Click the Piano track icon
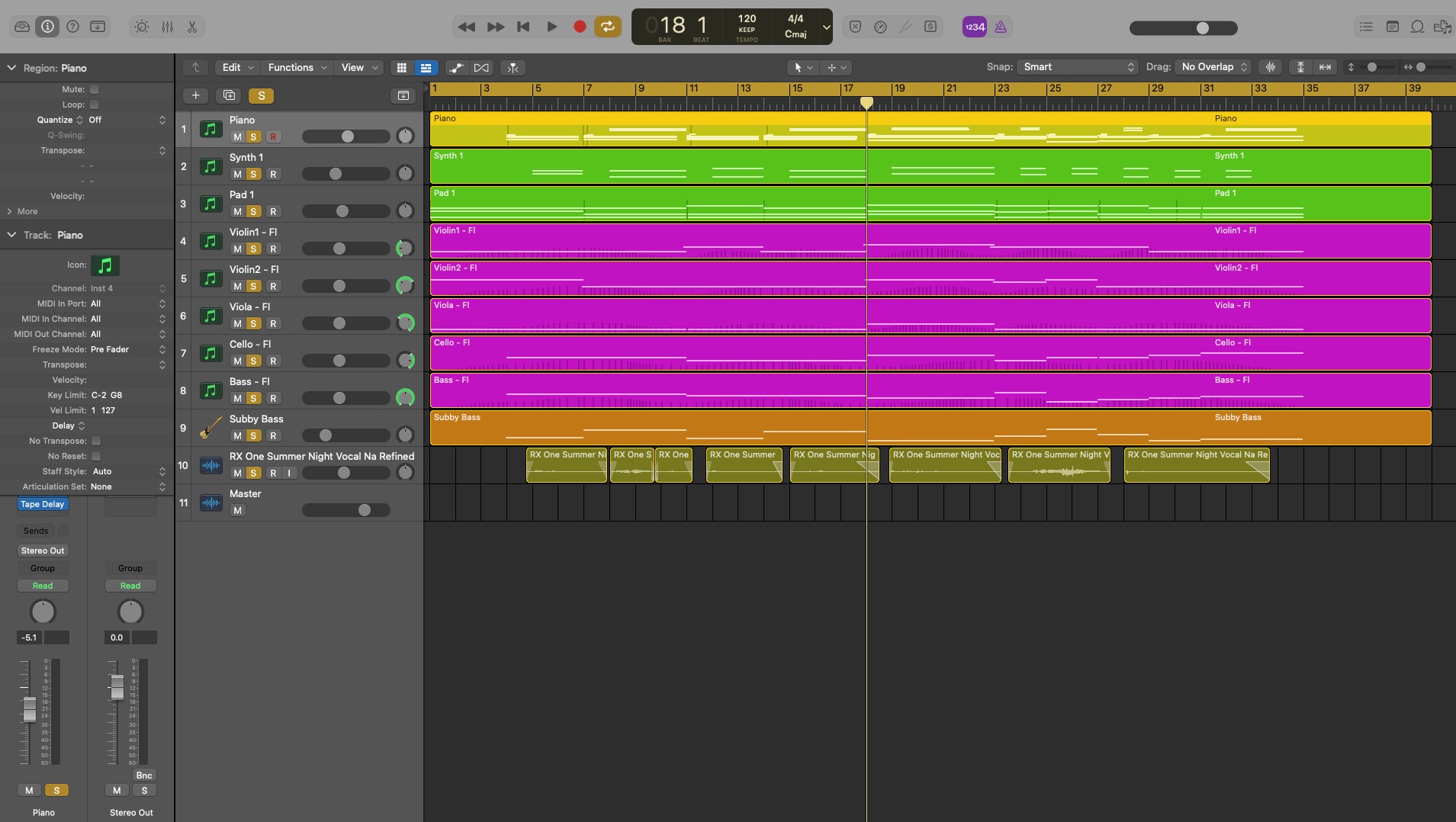 coord(211,129)
